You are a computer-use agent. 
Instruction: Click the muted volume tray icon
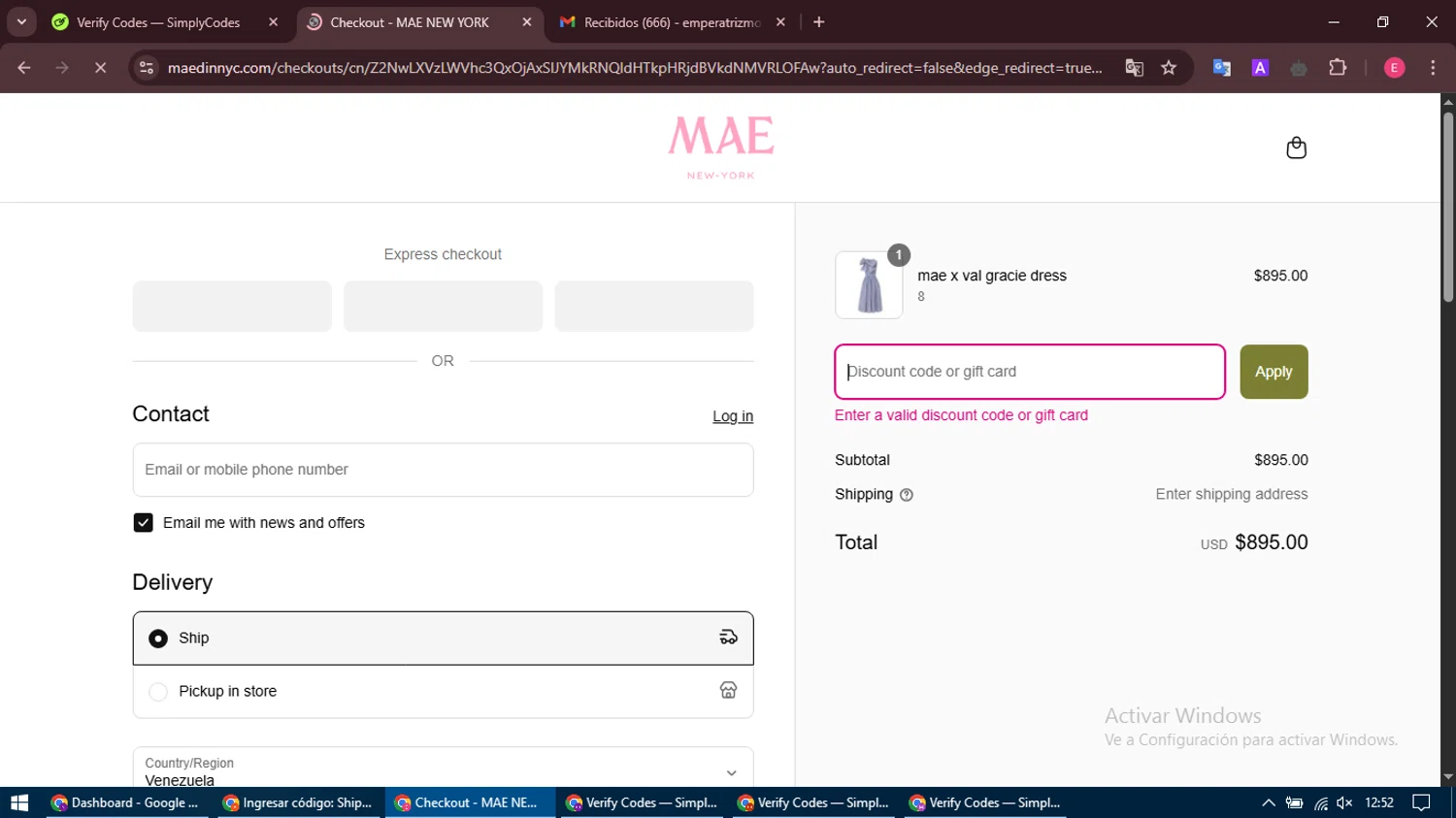[1344, 802]
